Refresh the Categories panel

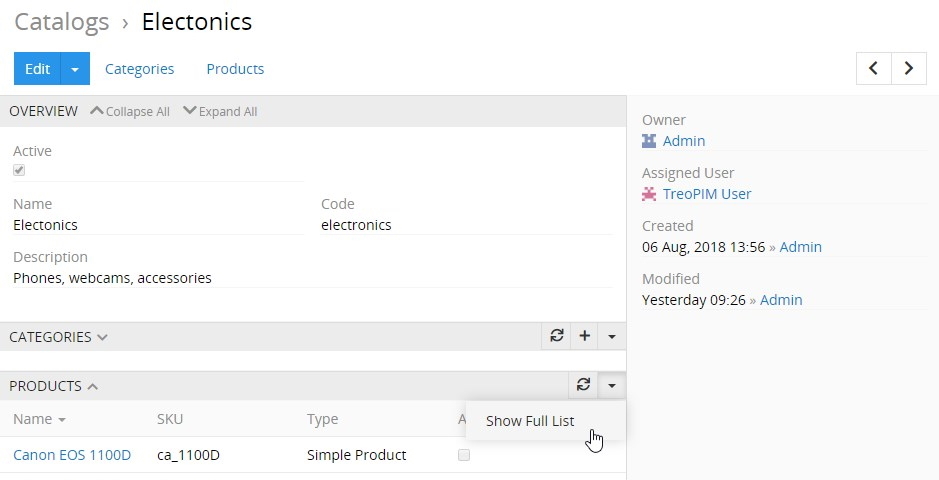(557, 337)
